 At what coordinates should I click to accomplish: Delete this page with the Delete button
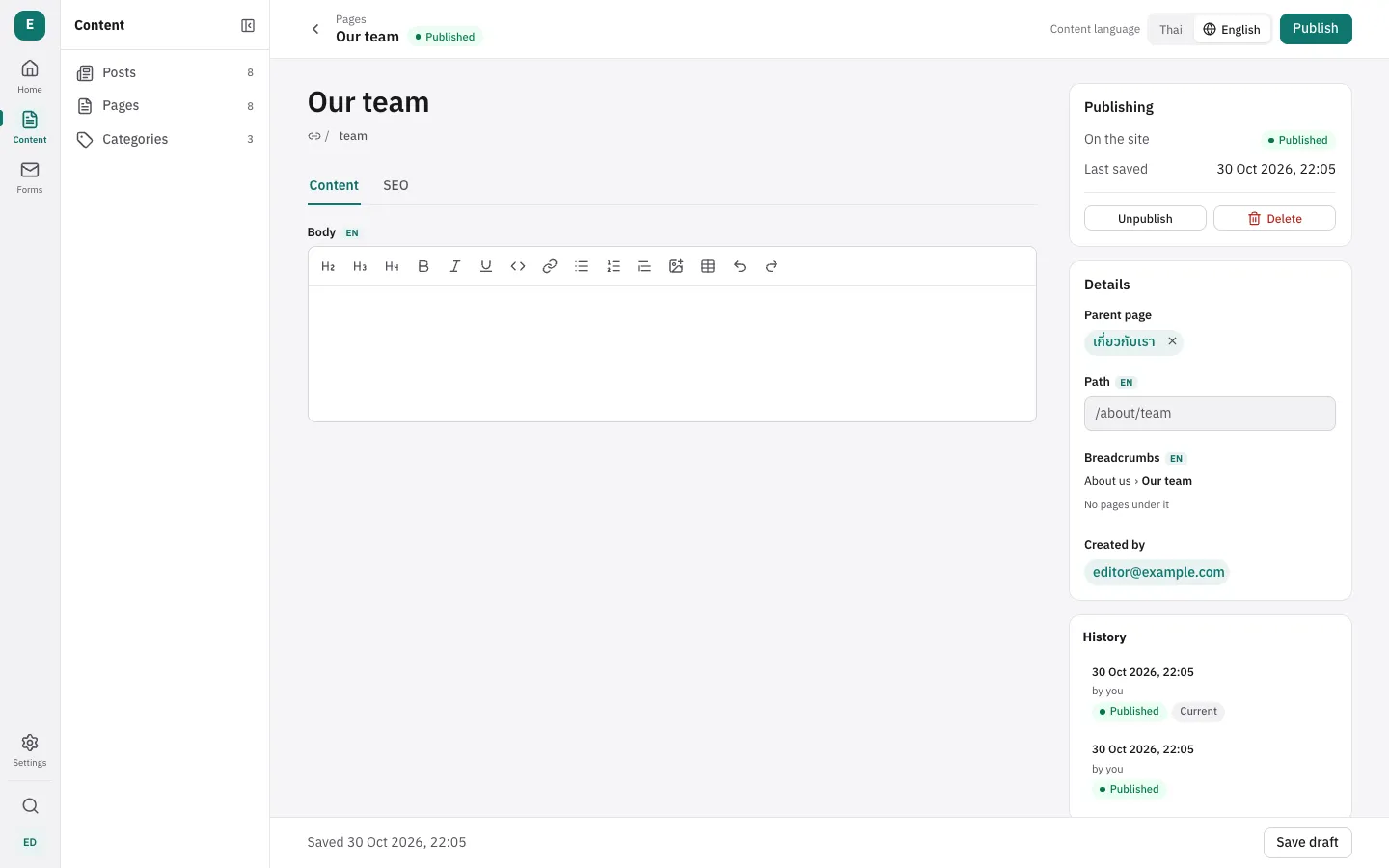point(1274,219)
